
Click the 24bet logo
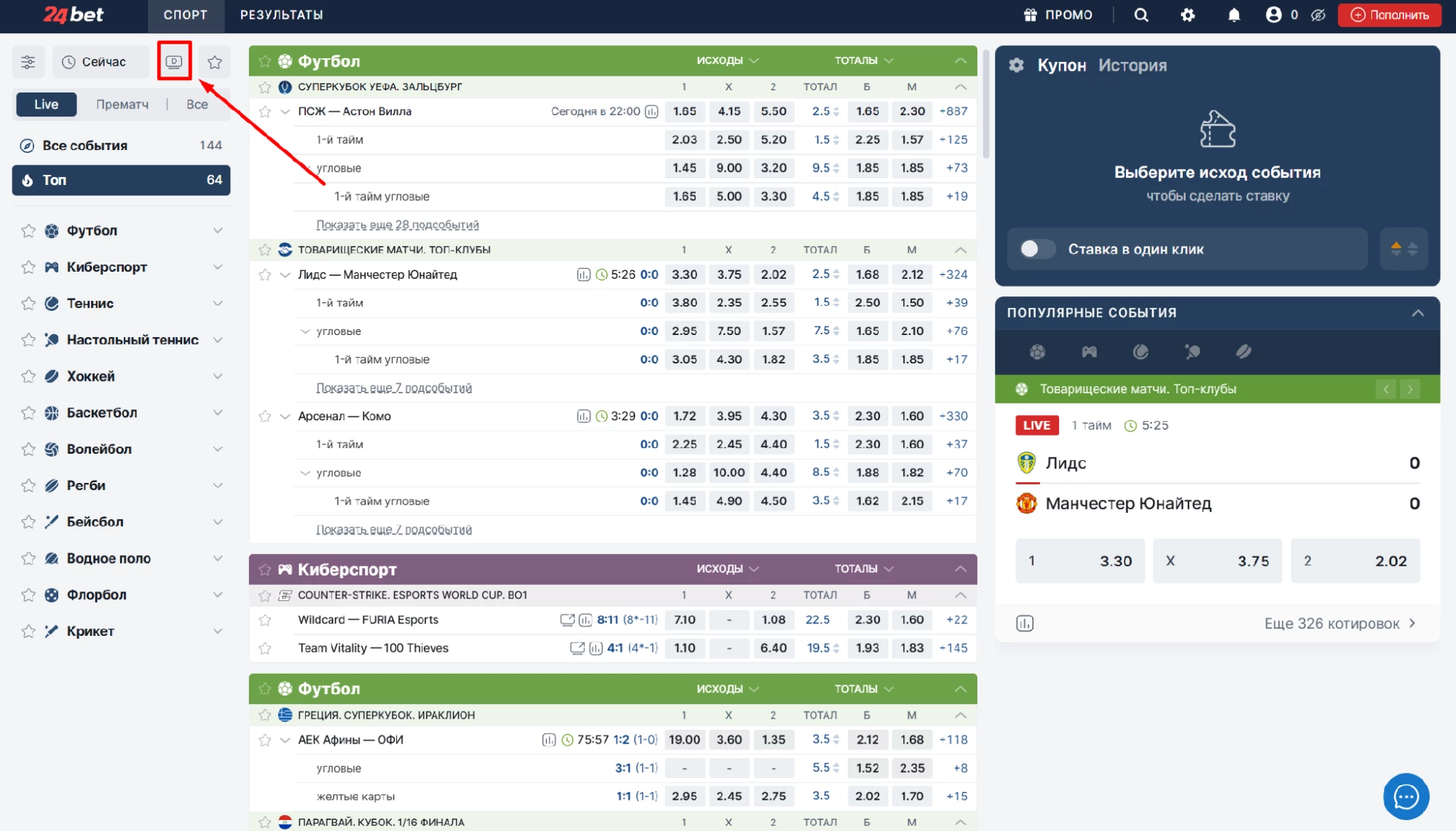click(74, 15)
